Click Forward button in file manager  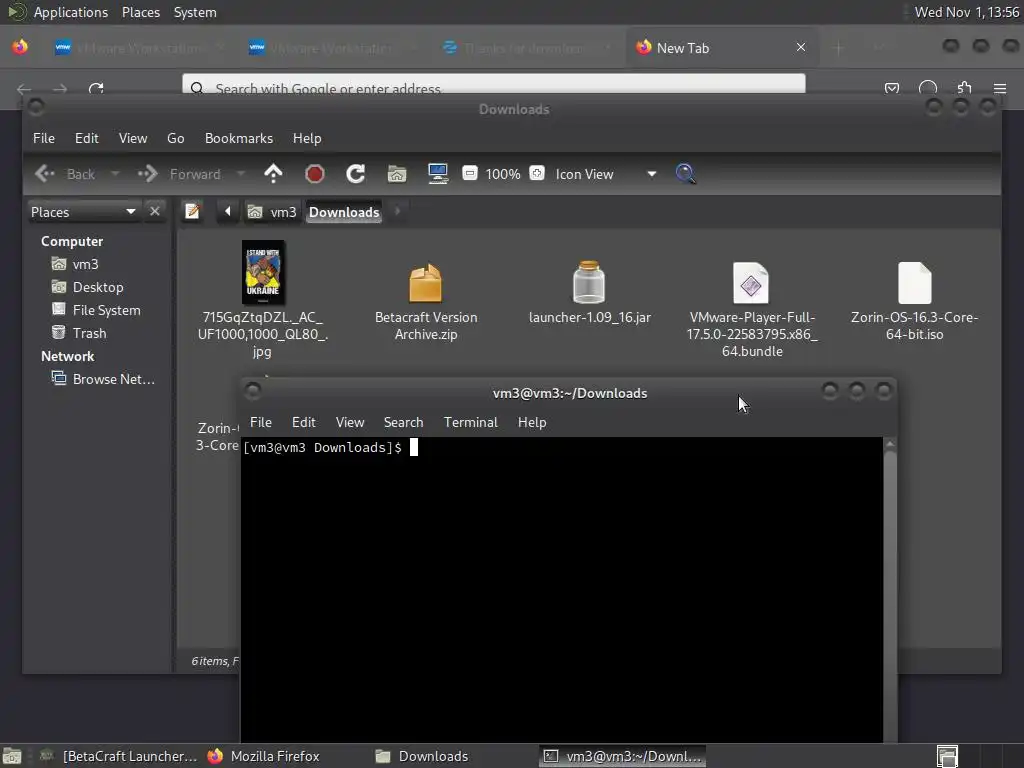click(179, 174)
